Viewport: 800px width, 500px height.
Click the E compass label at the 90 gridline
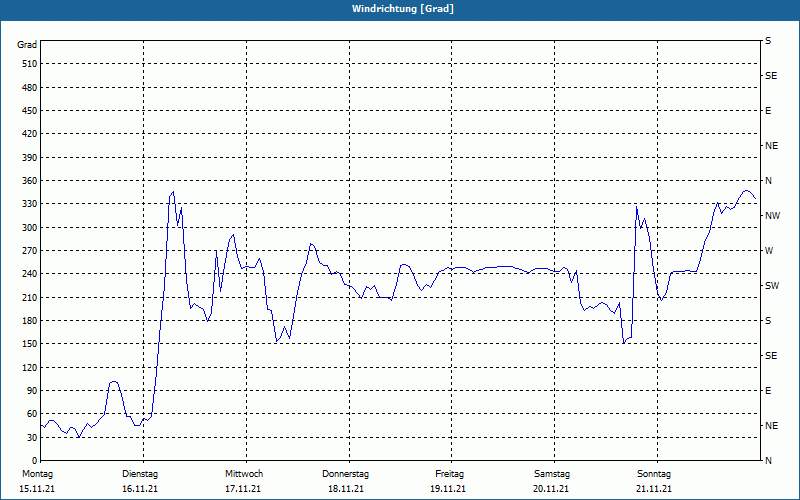[768, 391]
